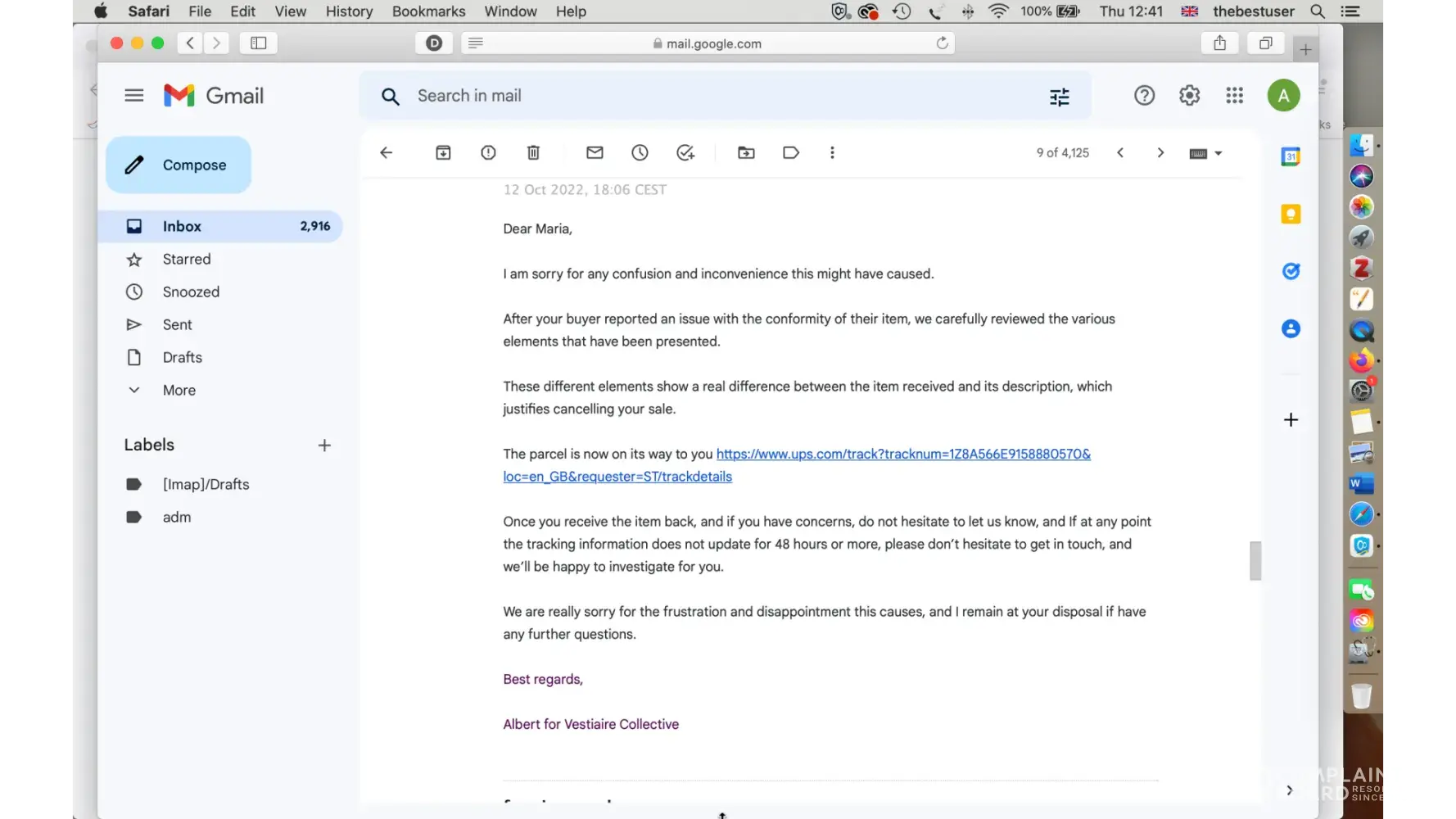Show the newer email arrow
This screenshot has height=819, width=1456.
coord(1120,152)
